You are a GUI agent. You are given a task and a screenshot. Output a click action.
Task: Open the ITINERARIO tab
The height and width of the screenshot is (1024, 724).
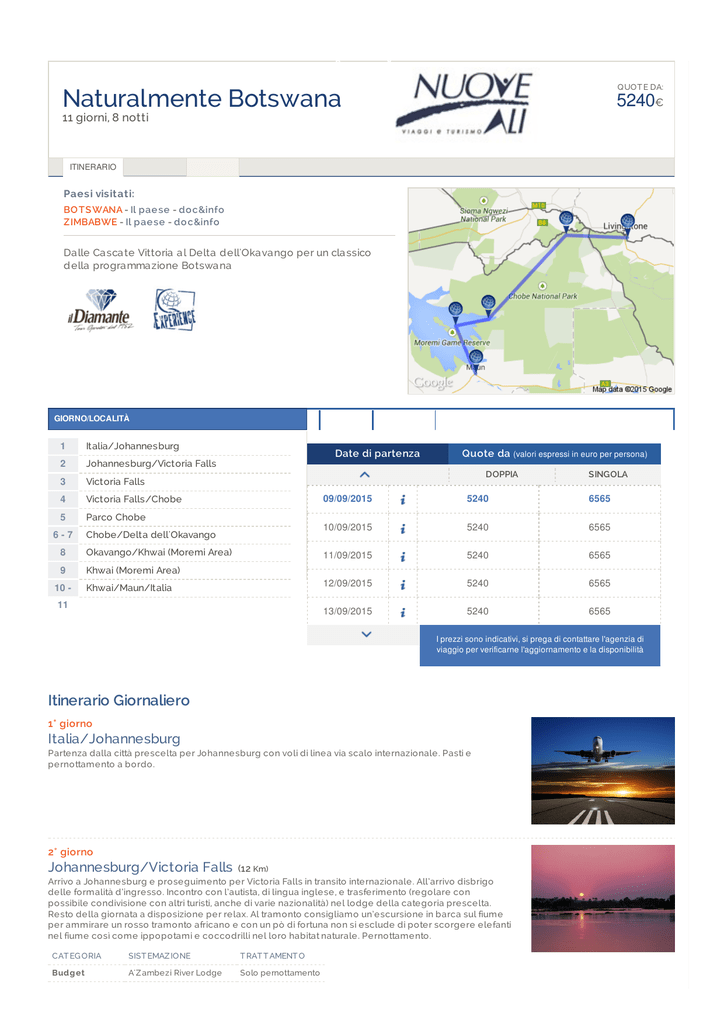[x=93, y=167]
